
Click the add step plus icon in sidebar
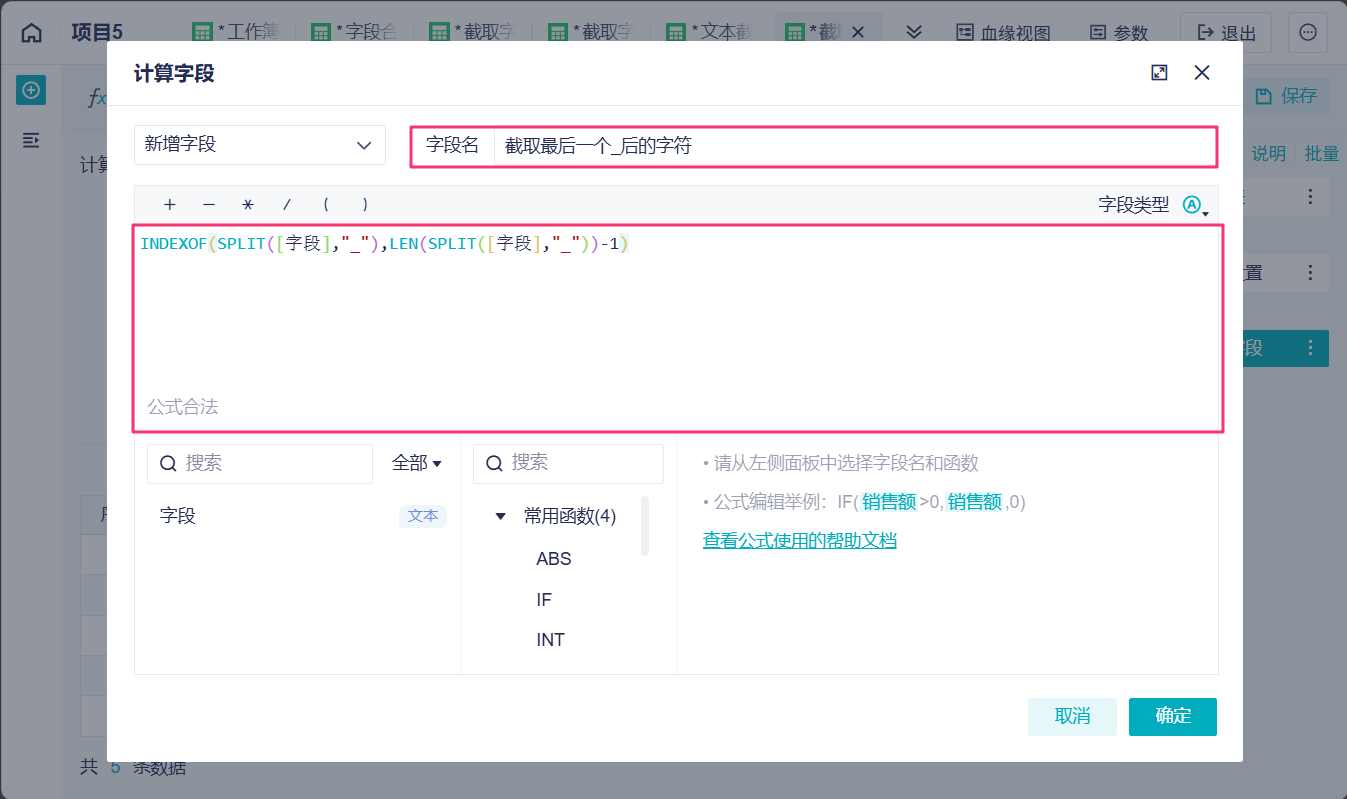pos(31,91)
